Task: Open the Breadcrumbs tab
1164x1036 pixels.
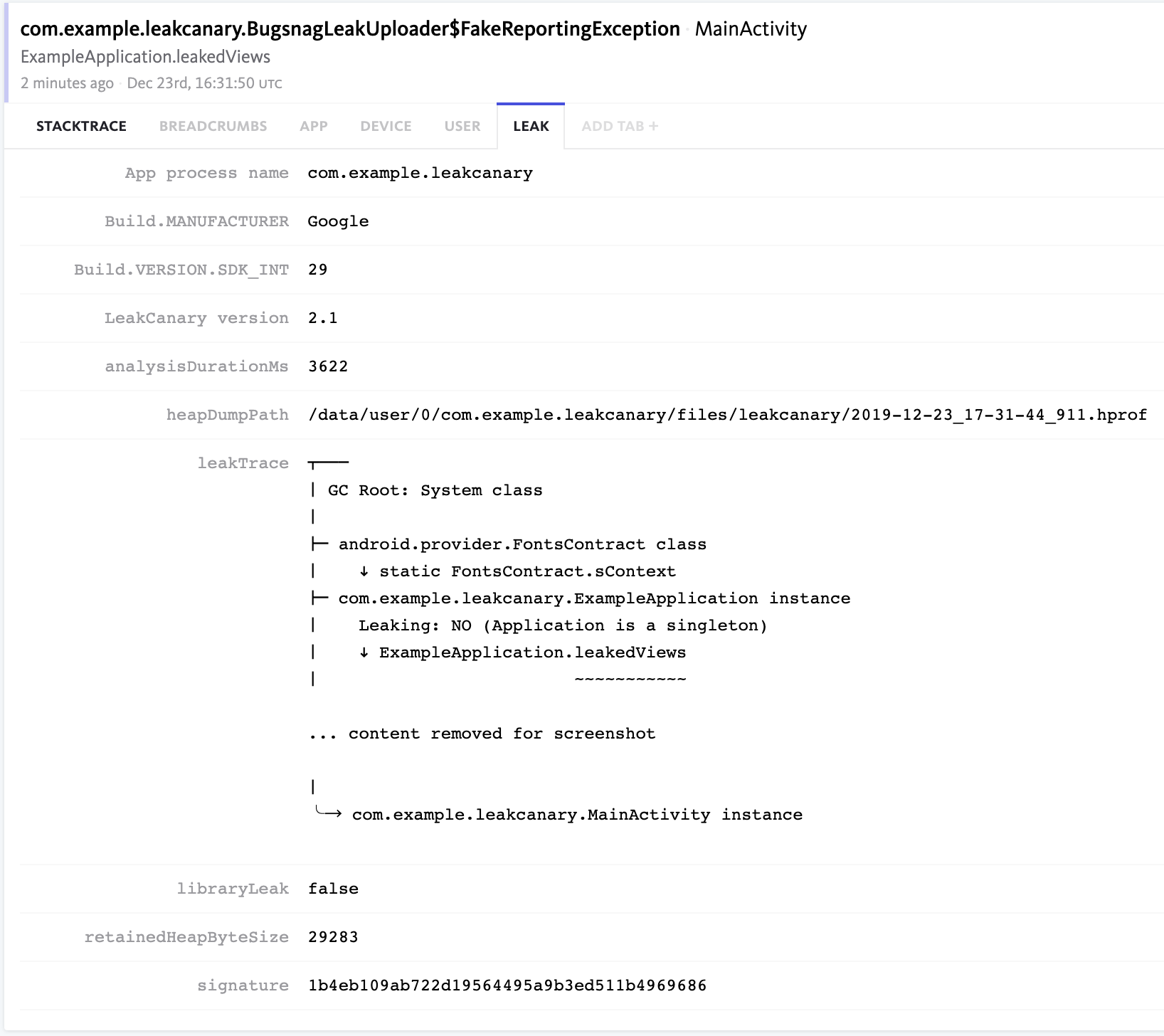Action: coord(213,126)
